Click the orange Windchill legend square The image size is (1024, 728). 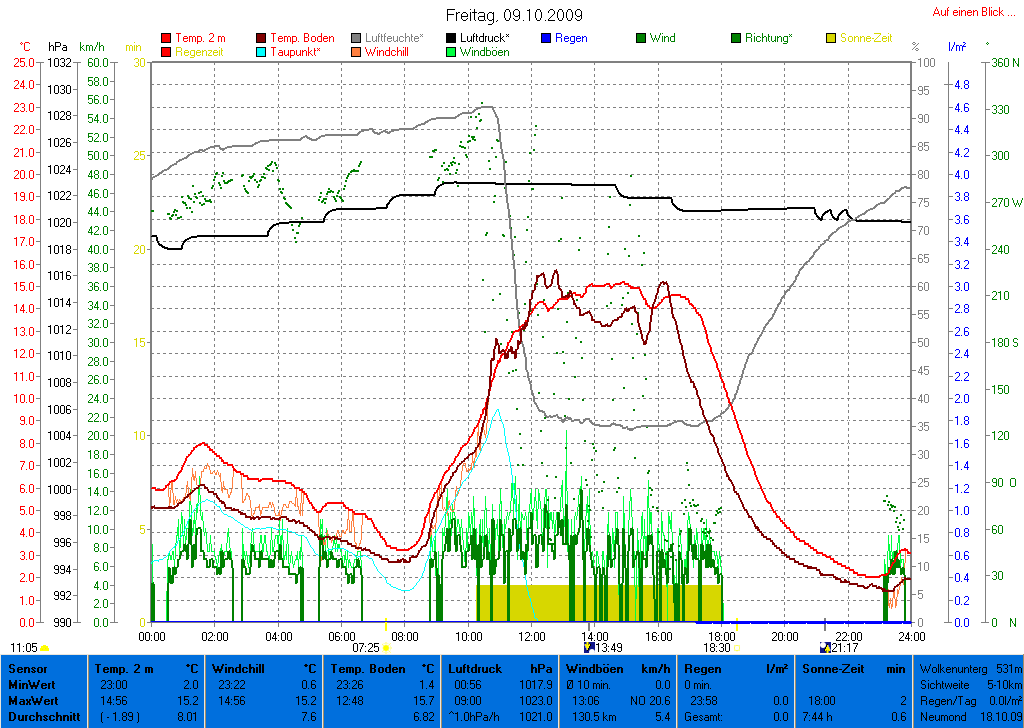pyautogui.click(x=356, y=51)
